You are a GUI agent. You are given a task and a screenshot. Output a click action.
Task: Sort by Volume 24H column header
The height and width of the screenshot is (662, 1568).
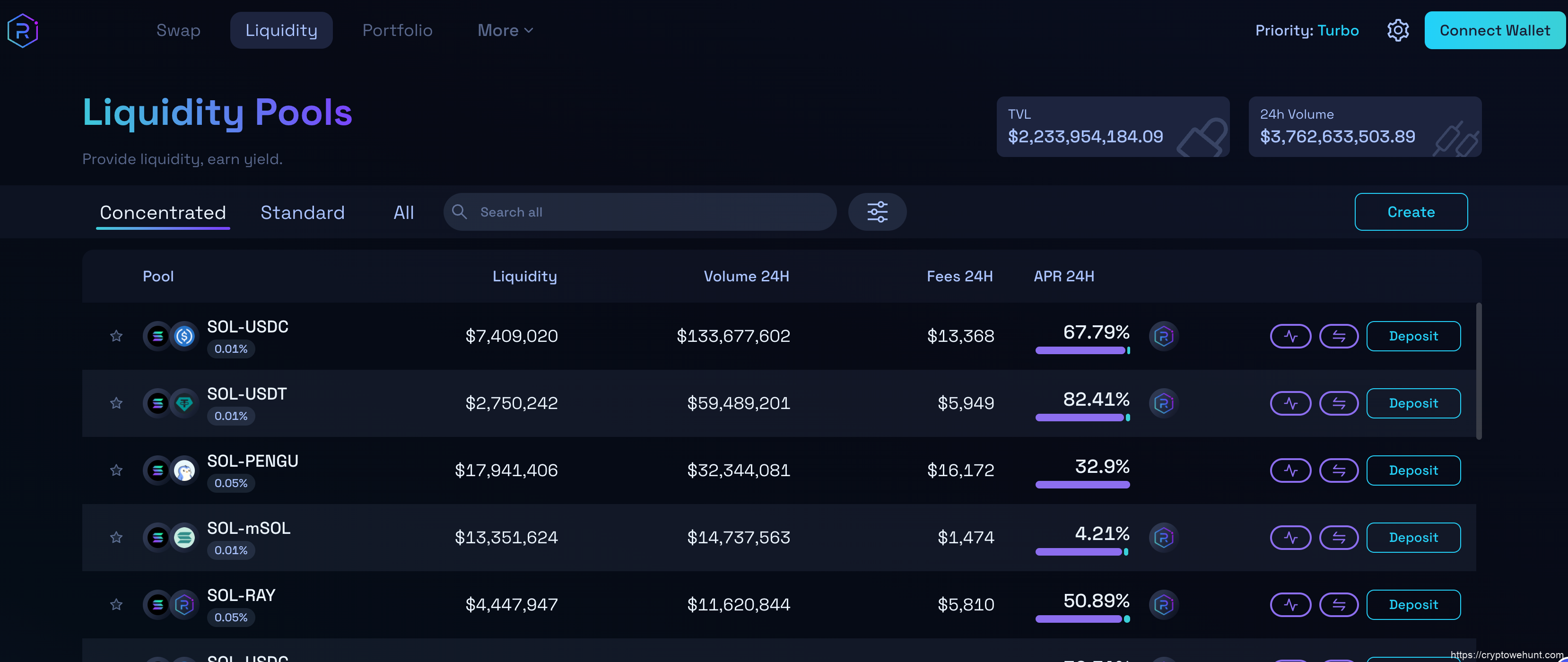pyautogui.click(x=746, y=276)
